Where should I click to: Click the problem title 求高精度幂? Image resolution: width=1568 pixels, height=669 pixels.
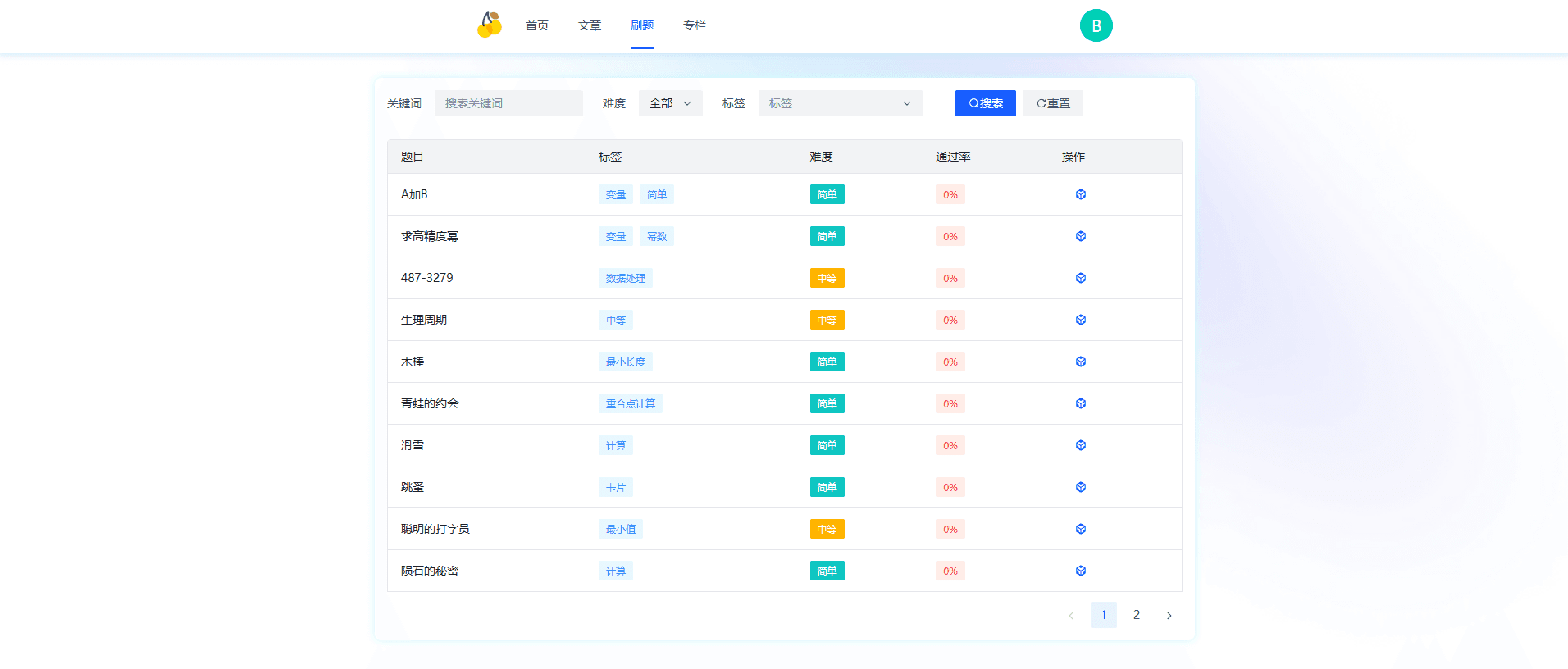click(x=430, y=236)
